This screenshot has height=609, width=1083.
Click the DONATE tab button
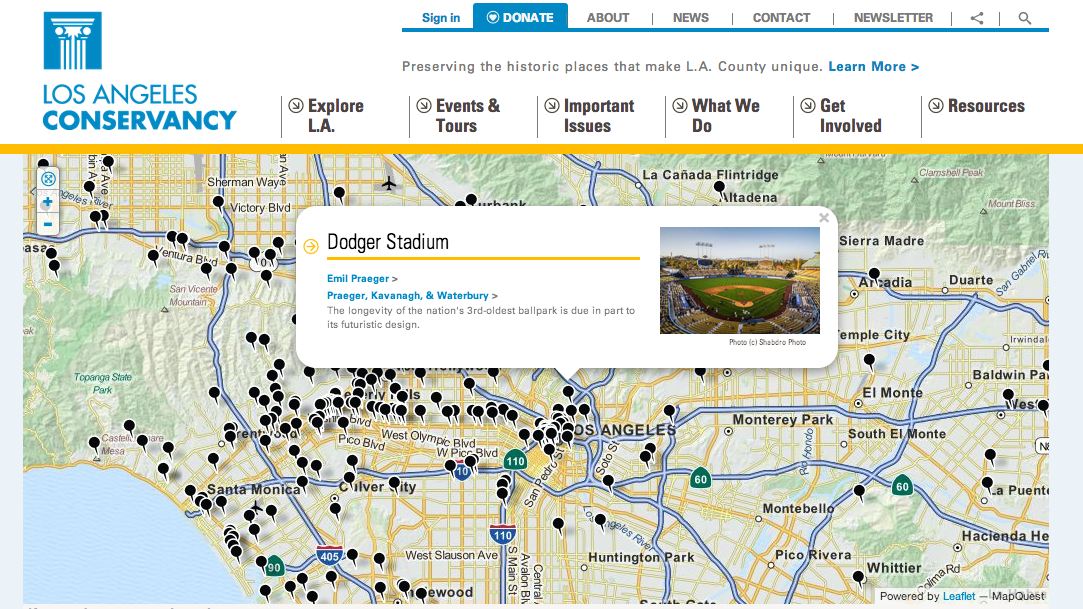click(520, 17)
